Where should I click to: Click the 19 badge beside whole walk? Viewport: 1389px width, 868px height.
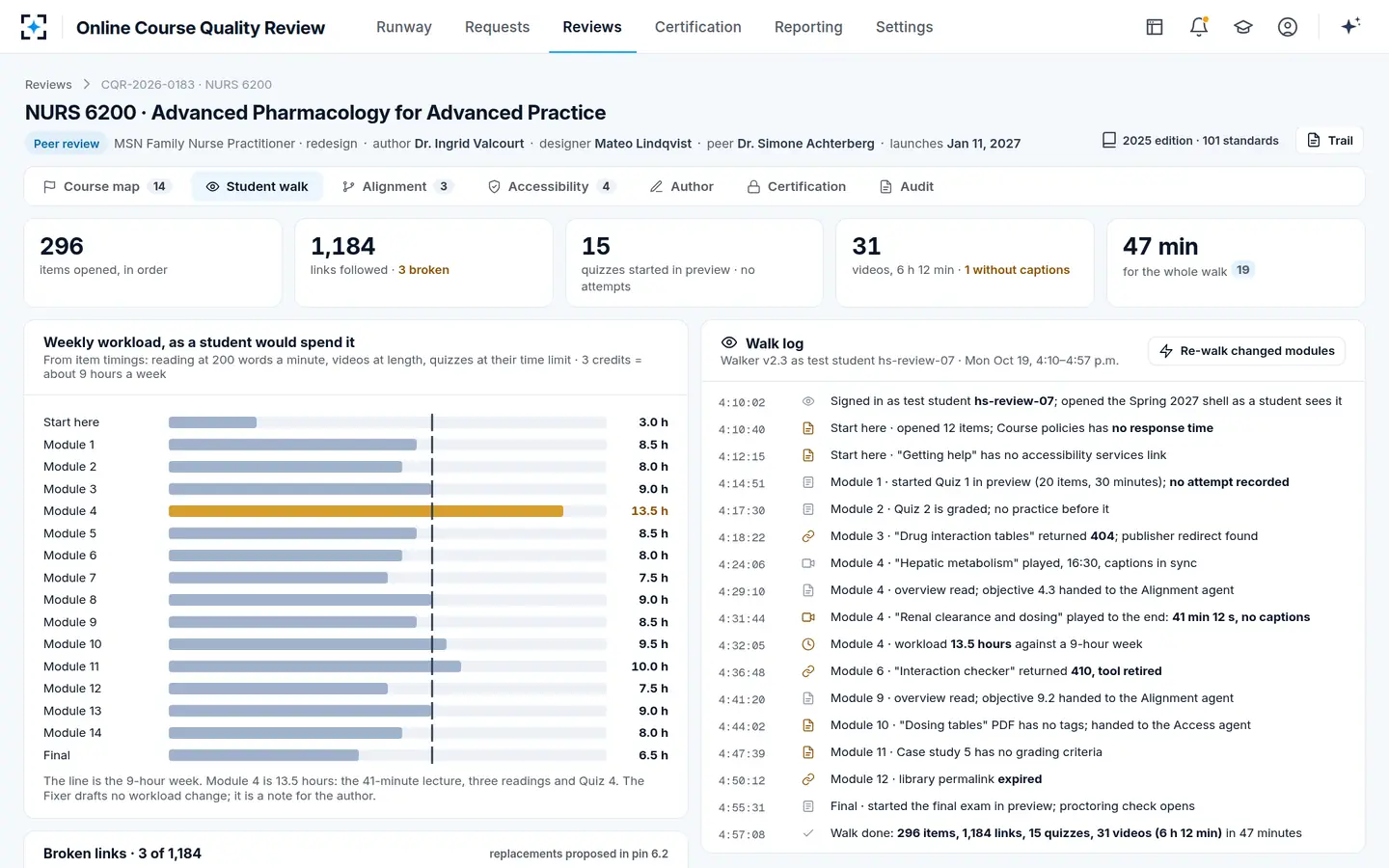click(1243, 270)
